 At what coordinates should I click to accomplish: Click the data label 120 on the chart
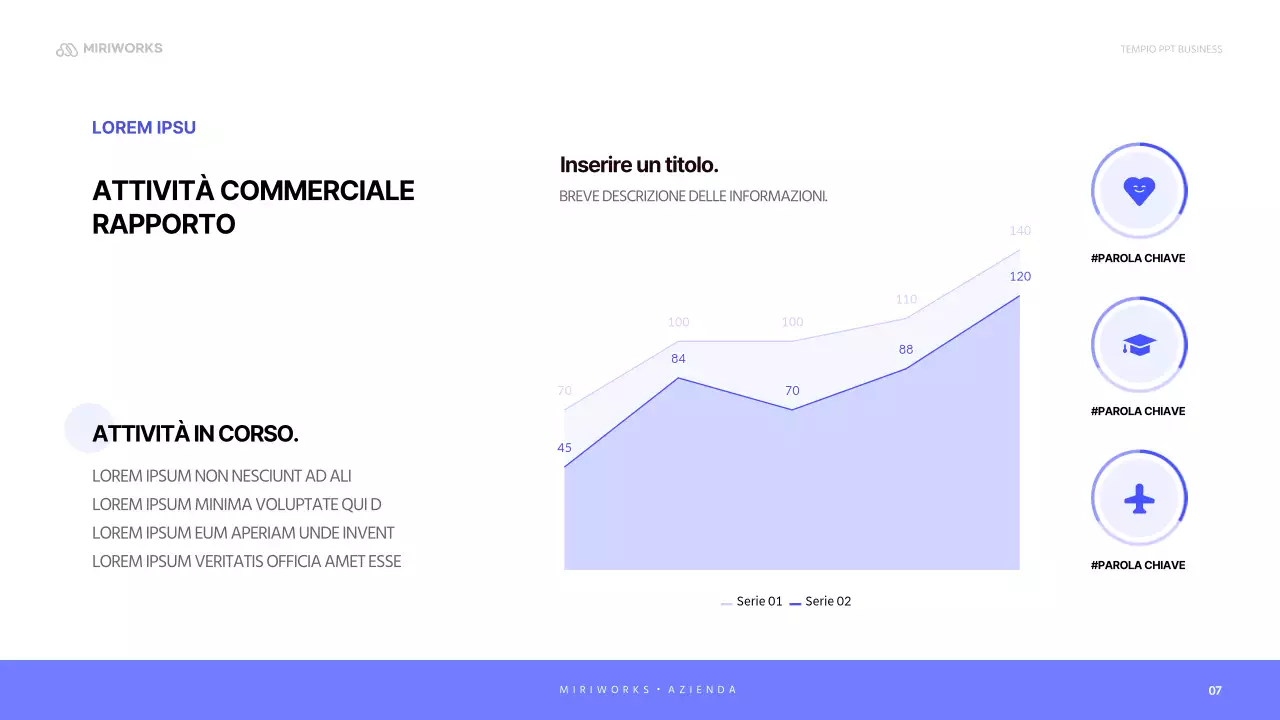(1020, 277)
